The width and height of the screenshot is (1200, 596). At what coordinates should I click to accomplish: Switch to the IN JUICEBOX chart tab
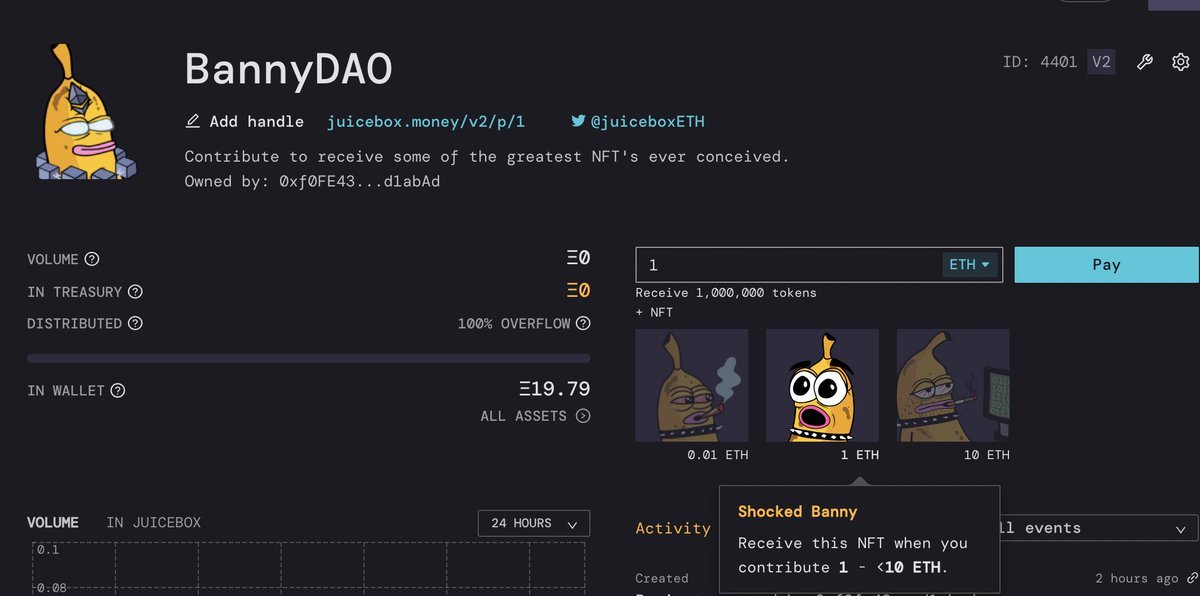154,523
